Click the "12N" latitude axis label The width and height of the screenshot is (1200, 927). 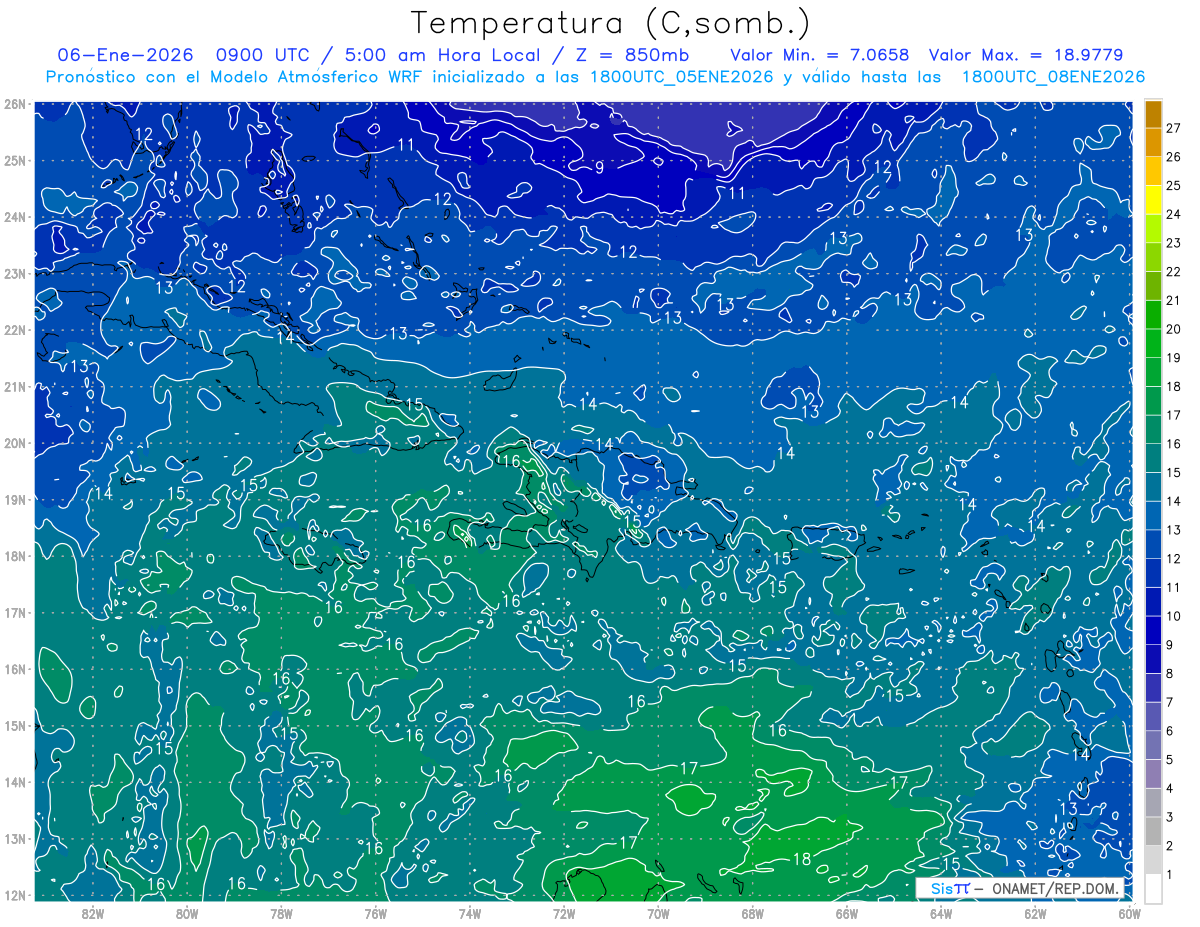point(15,895)
